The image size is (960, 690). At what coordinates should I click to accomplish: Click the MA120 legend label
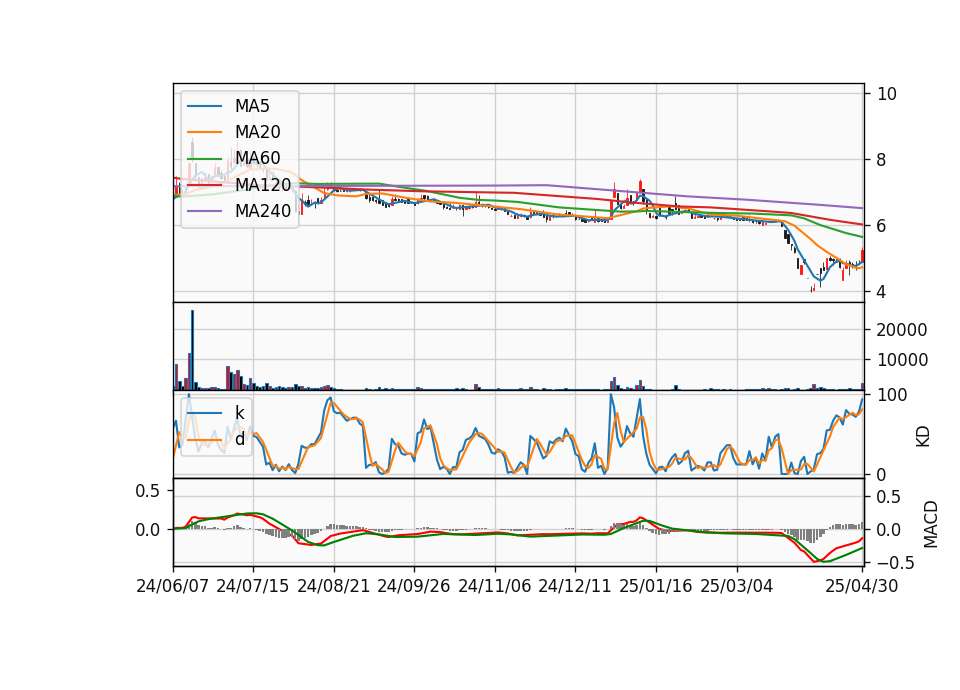pos(263,184)
